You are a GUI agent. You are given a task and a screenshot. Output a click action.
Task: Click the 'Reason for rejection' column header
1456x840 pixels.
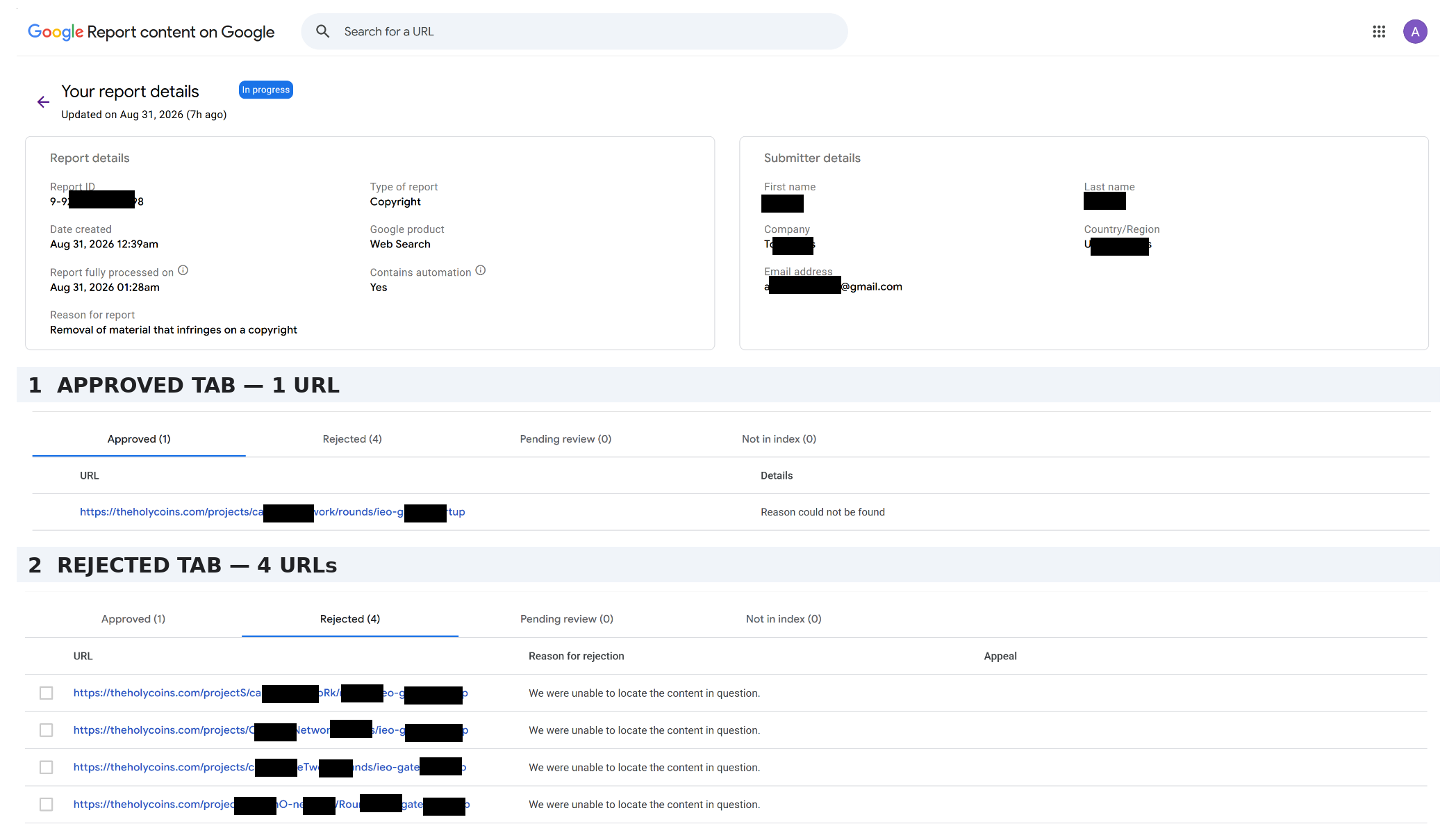click(x=577, y=656)
